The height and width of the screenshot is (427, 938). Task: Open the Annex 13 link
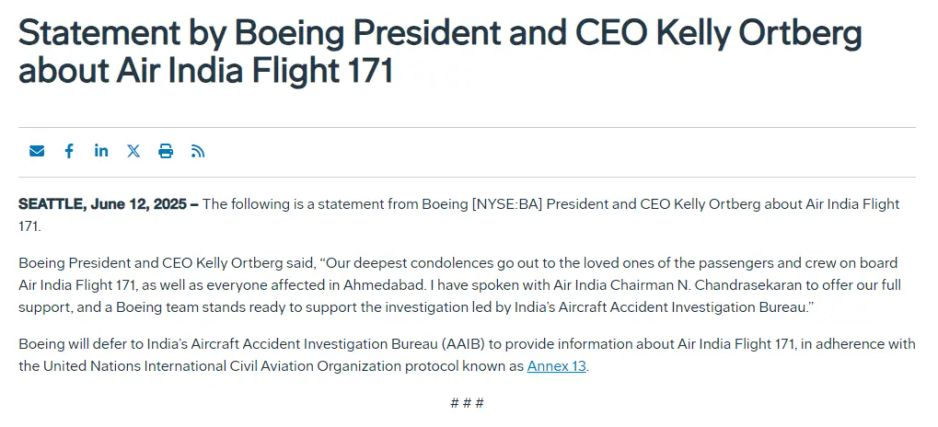[x=556, y=366]
